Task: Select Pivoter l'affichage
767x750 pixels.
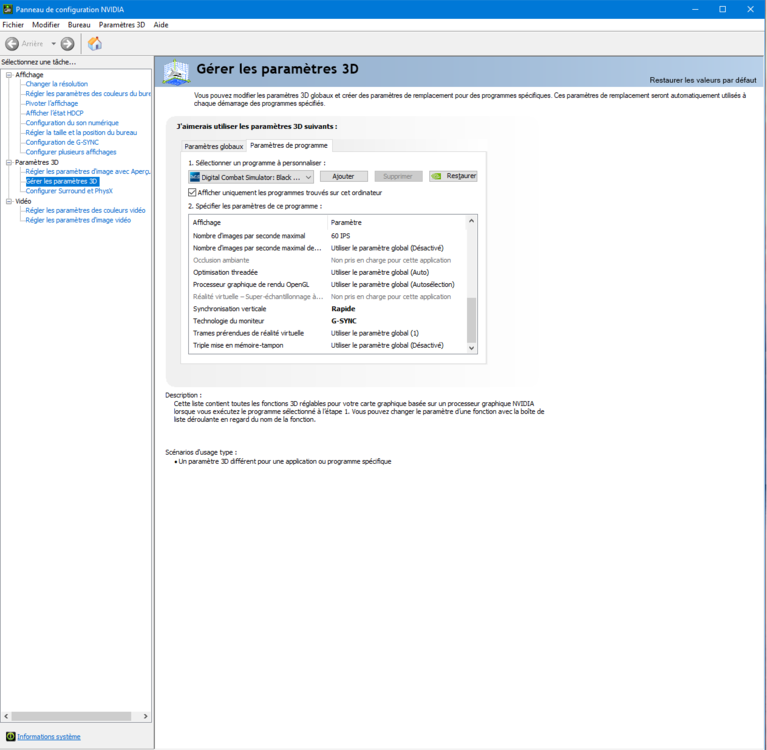Action: coord(52,104)
